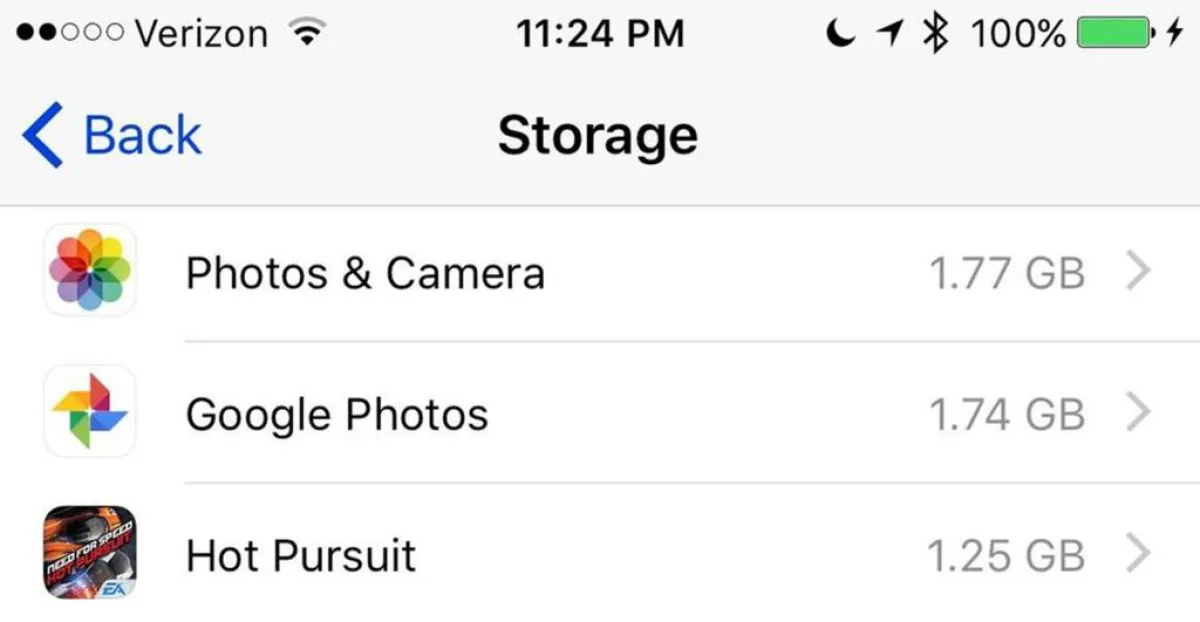Tap the Bluetooth status icon

[x=935, y=35]
